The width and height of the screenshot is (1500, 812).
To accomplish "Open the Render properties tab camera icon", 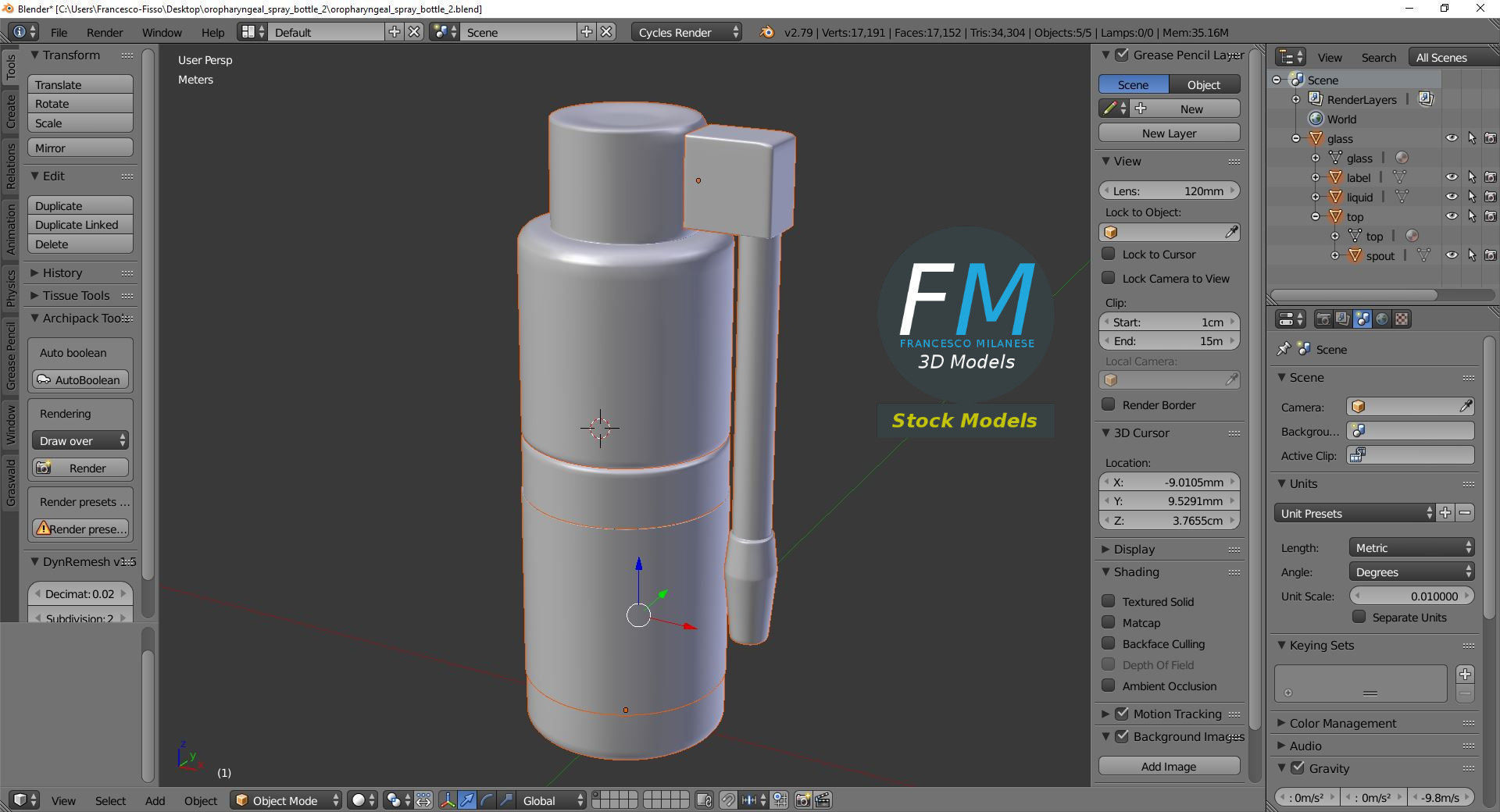I will pos(1323,319).
